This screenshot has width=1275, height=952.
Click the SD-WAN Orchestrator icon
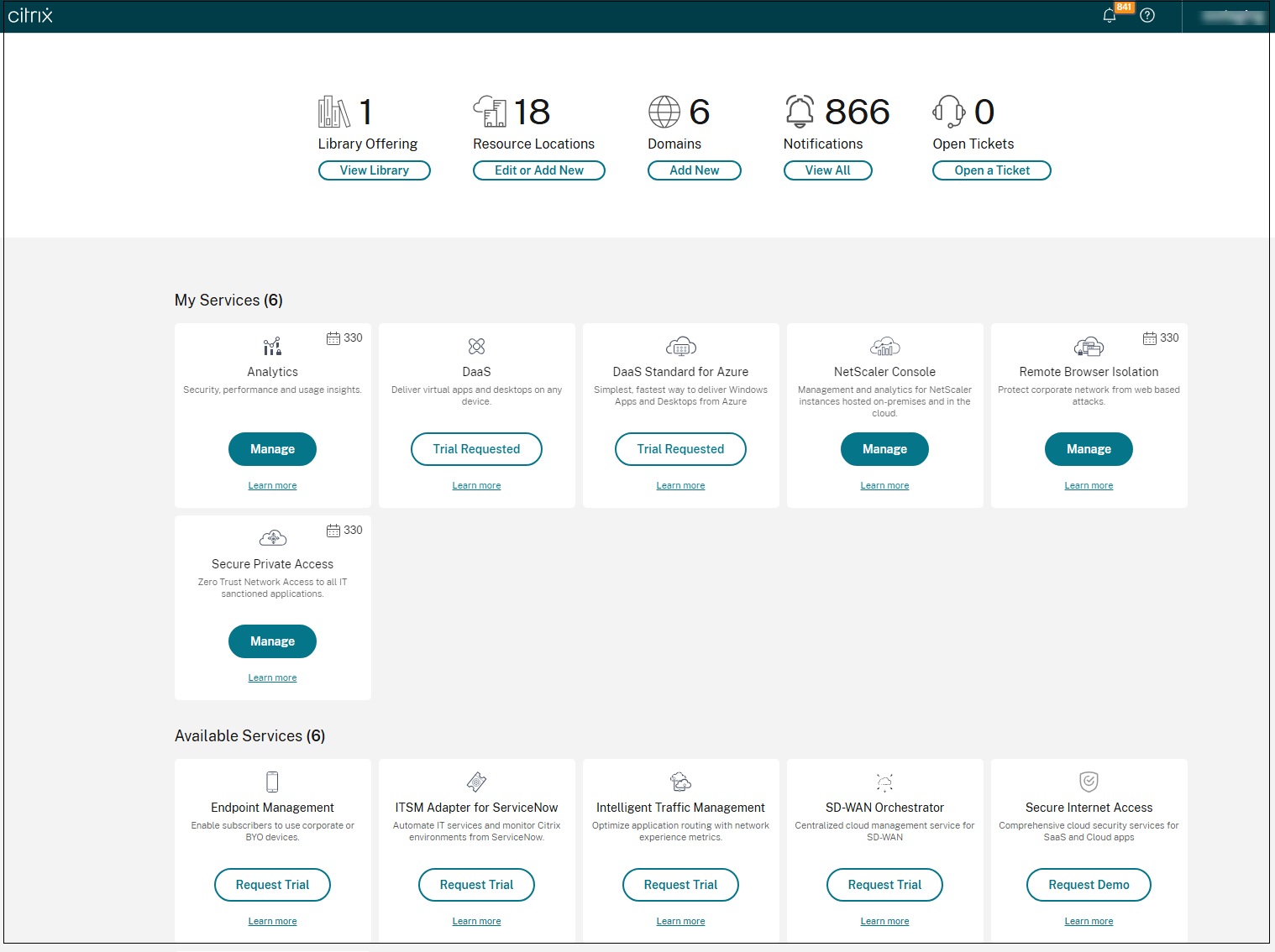pyautogui.click(x=884, y=782)
